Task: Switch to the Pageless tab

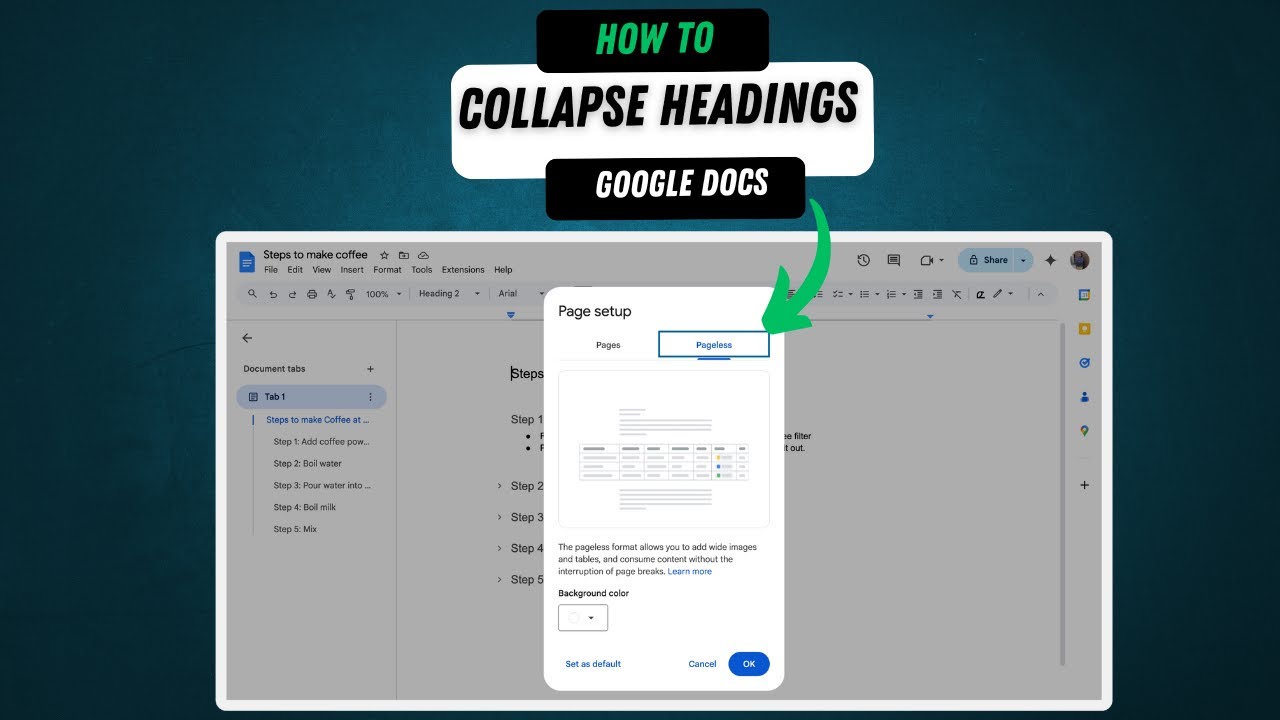Action: 714,345
